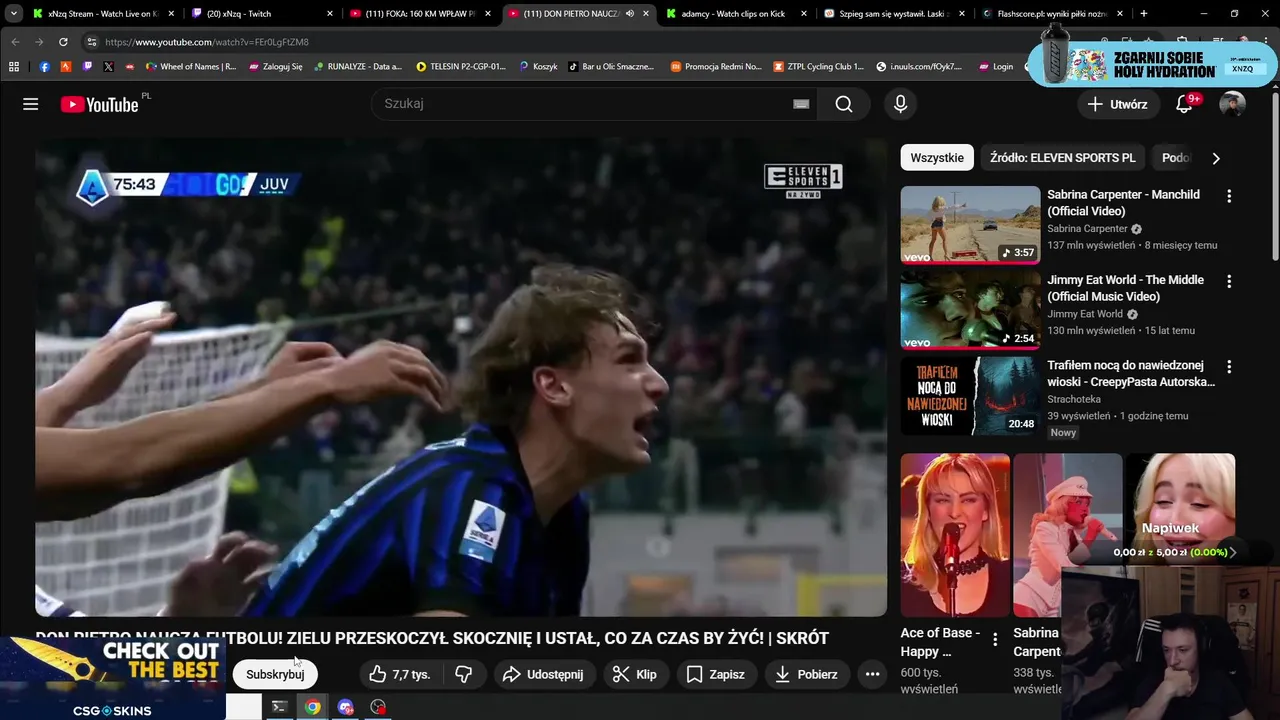Open the terminal taskbar icon

(279, 707)
